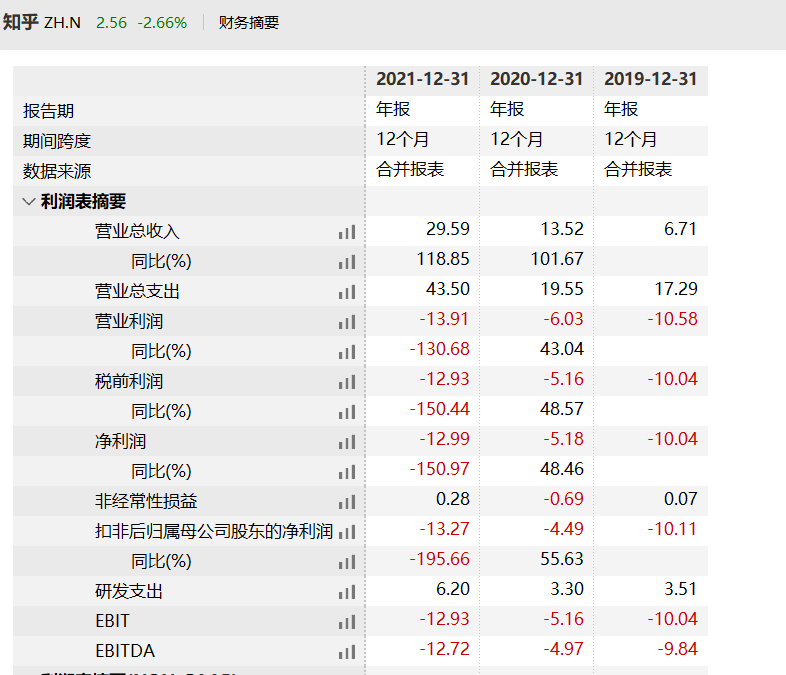The height and width of the screenshot is (675, 786).
Task: Open chart icon for 同比(%) under 扣非后净利润
Action: click(x=347, y=562)
